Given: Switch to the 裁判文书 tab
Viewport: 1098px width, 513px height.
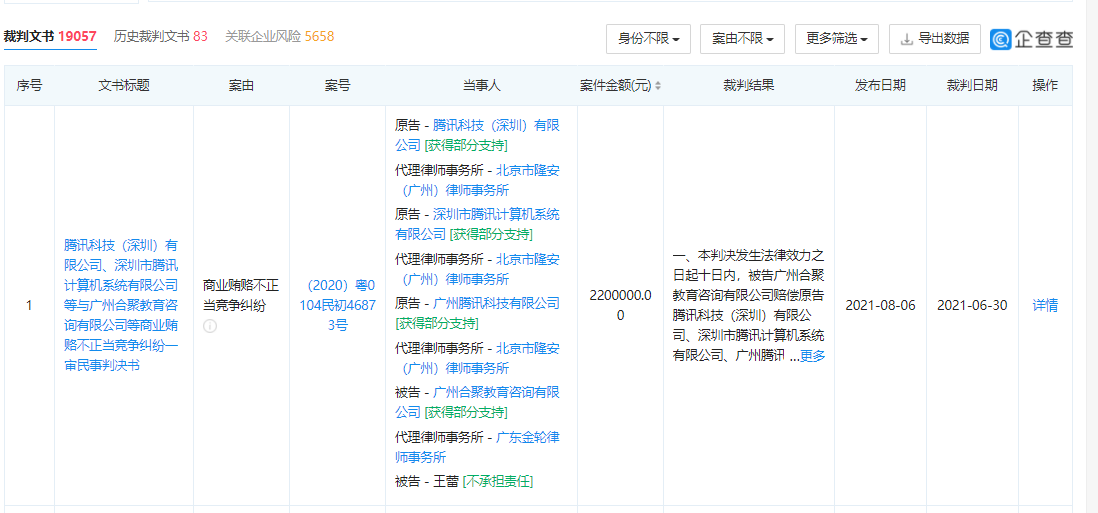Looking at the screenshot, I should (50, 37).
